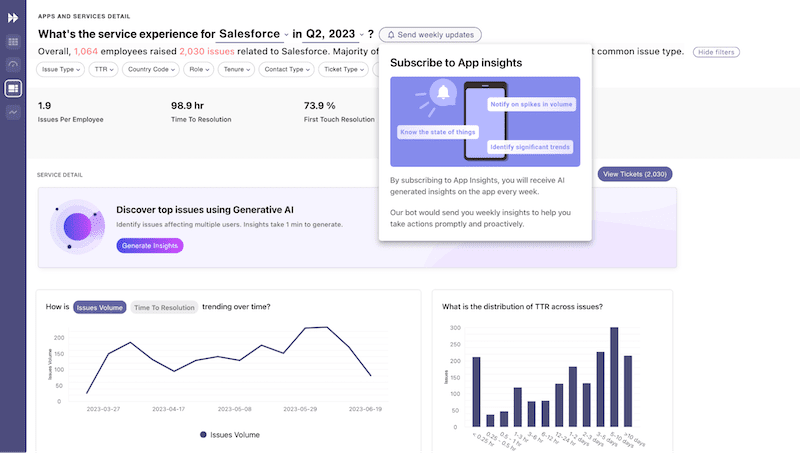Image resolution: width=800 pixels, height=453 pixels.
Task: Expand the Country Code filter
Action: (x=151, y=69)
